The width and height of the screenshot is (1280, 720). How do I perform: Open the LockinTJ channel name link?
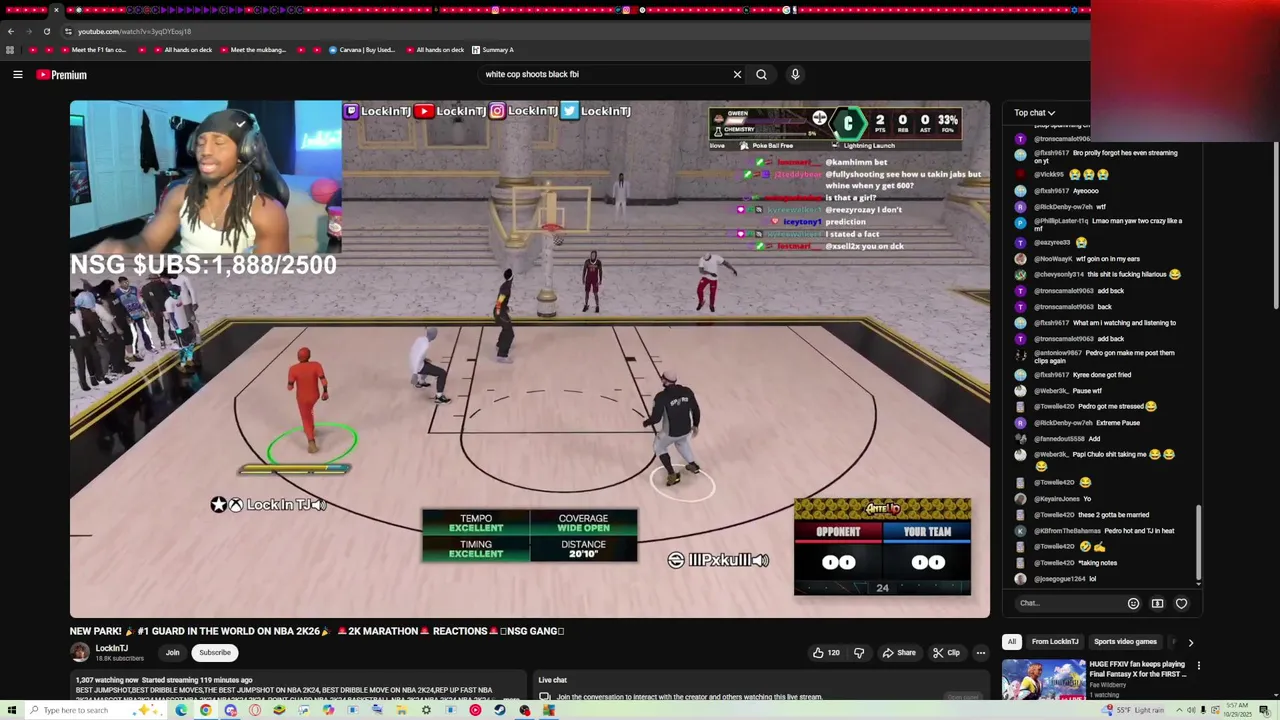(x=111, y=648)
